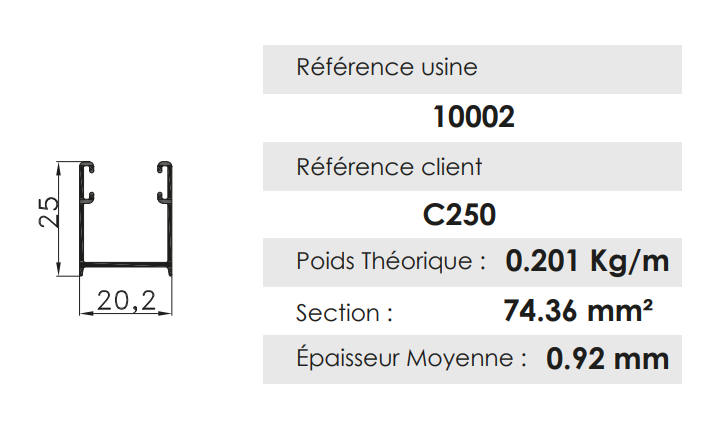Select the thickness value 0.92 mm
The width and height of the screenshot is (717, 428).
(x=607, y=358)
